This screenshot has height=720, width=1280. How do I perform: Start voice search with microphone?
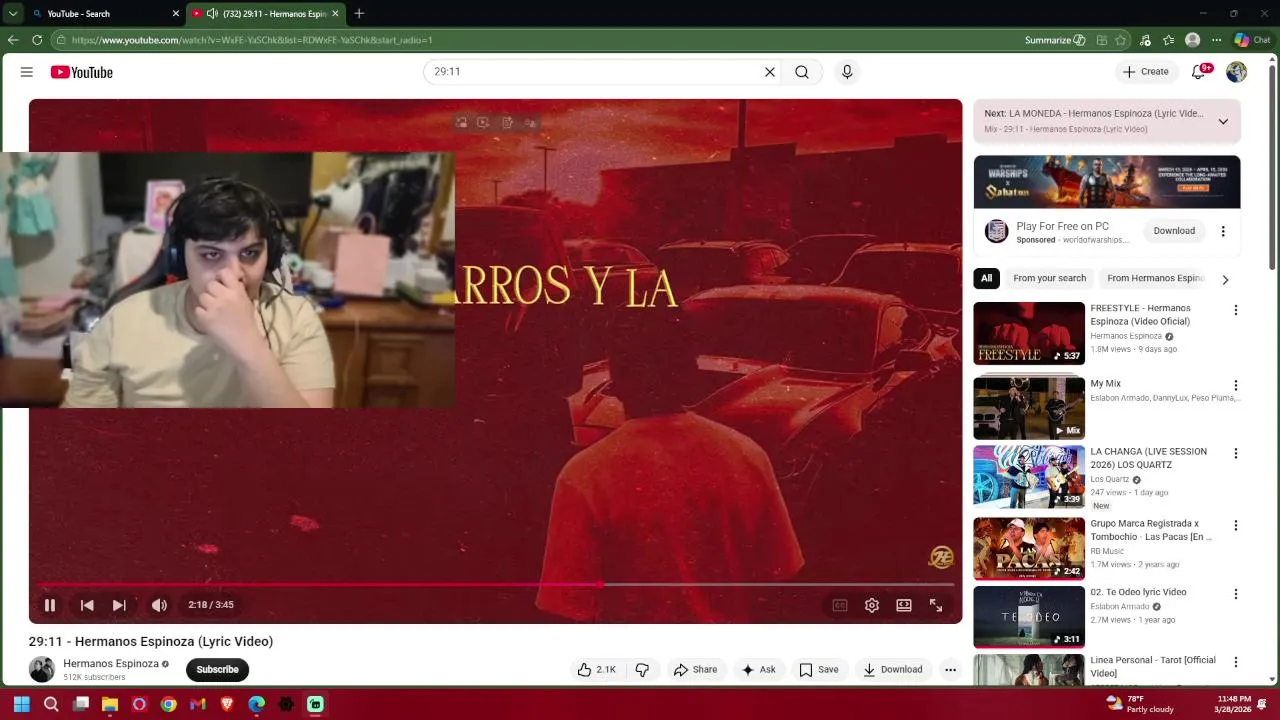pos(847,72)
